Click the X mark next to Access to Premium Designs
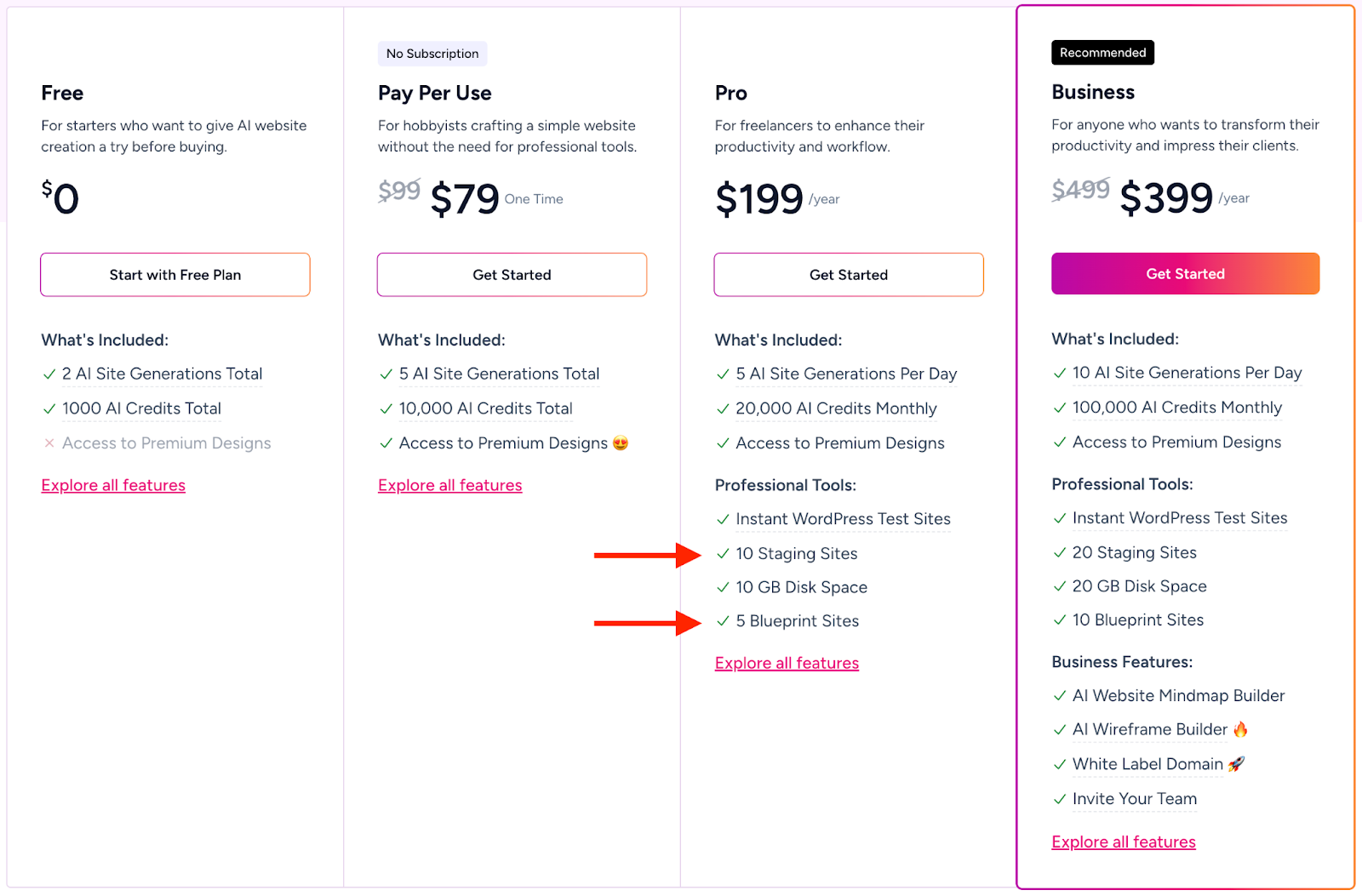 click(49, 443)
